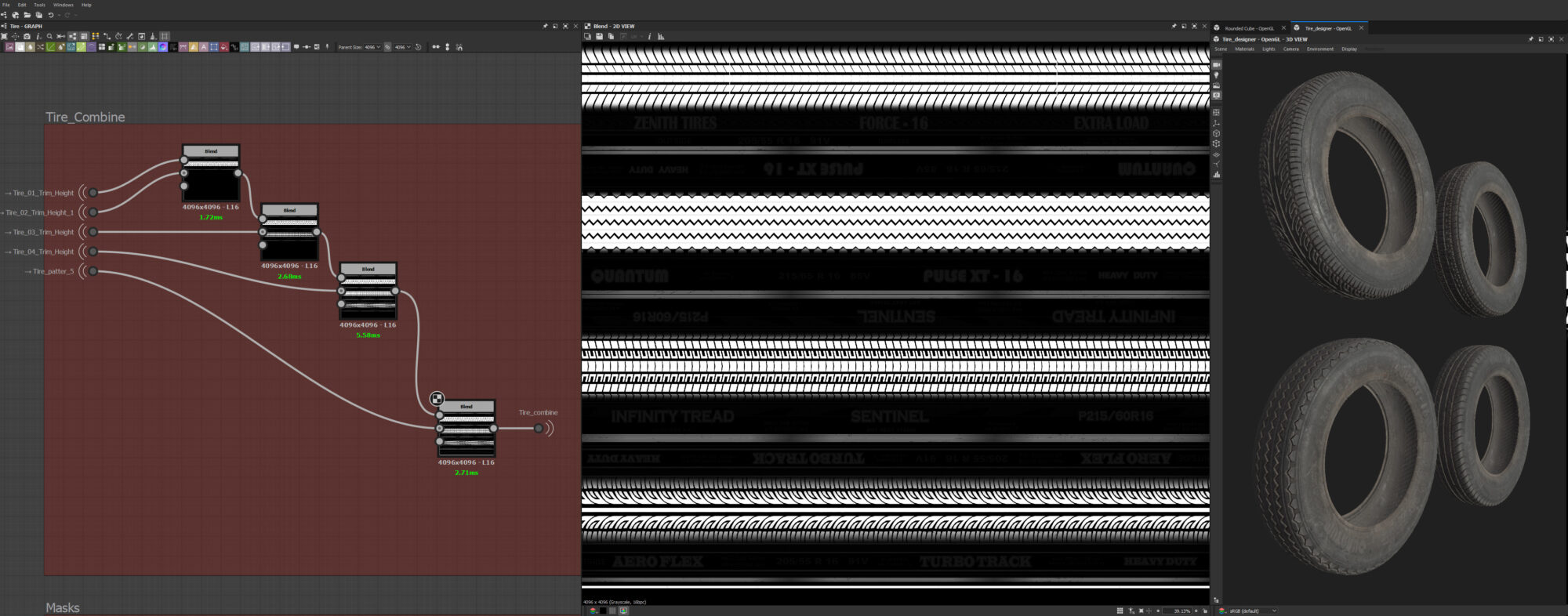Select the Blend node showing 2.68ms

coord(289,231)
